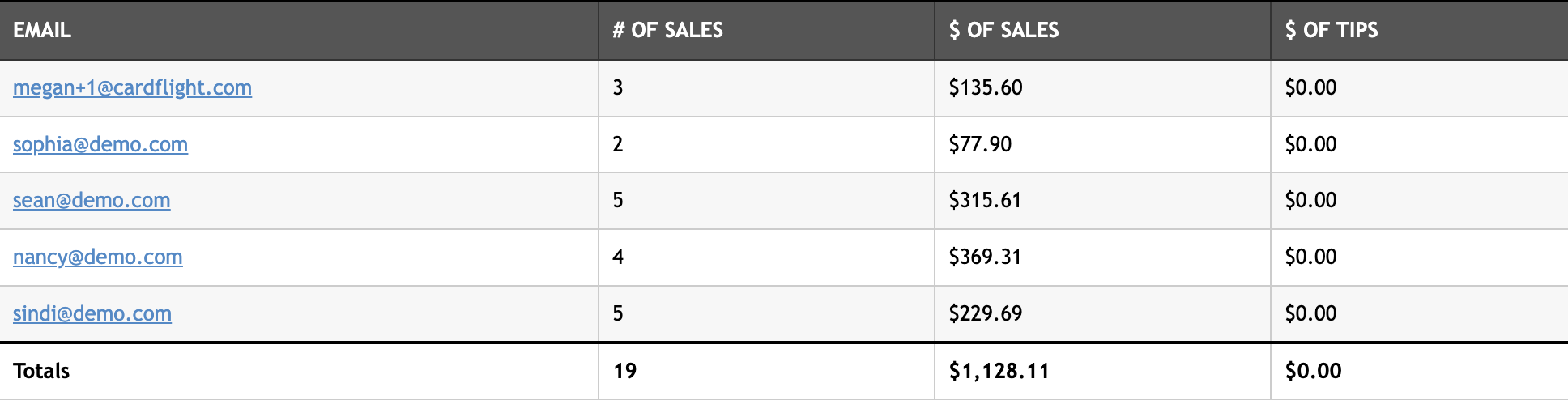The height and width of the screenshot is (400, 1568).
Task: Select nancy's sales count cell showing 4
Action: point(766,257)
